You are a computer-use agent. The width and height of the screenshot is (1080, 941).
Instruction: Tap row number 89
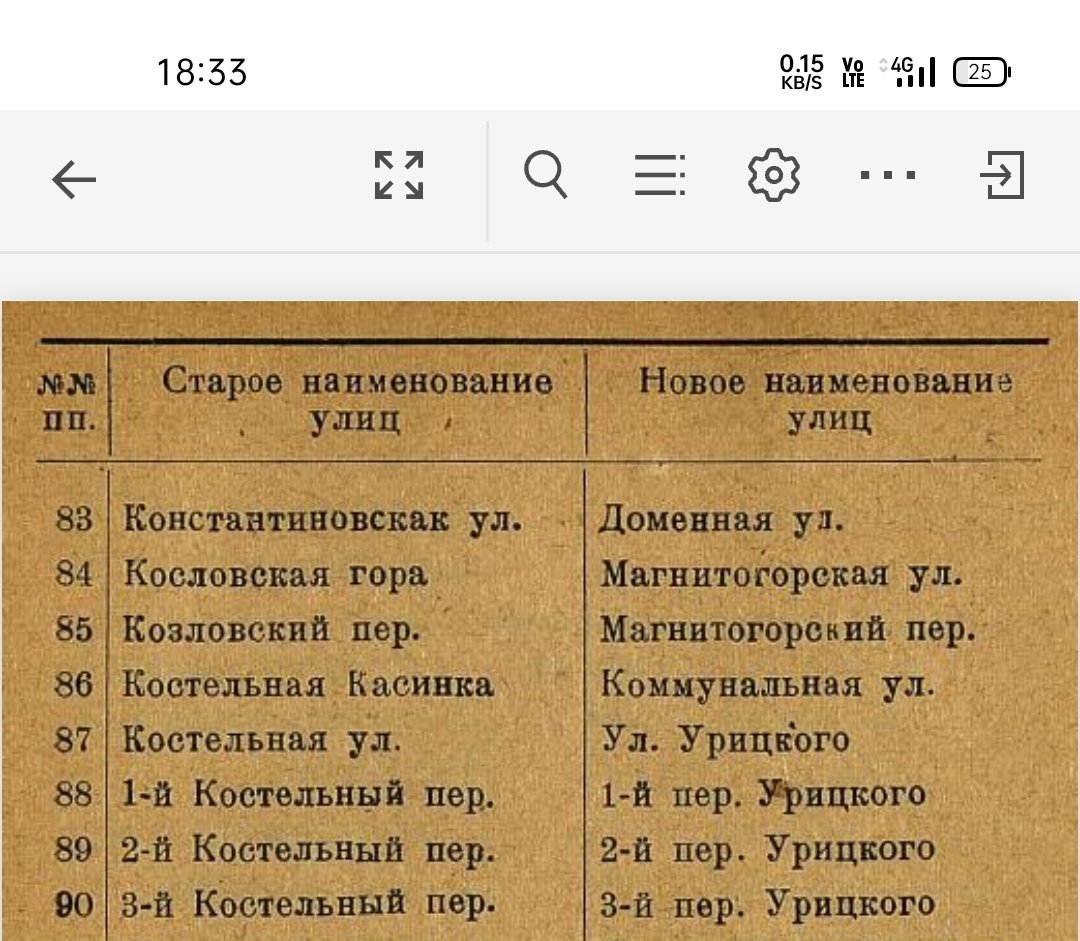pos(74,849)
